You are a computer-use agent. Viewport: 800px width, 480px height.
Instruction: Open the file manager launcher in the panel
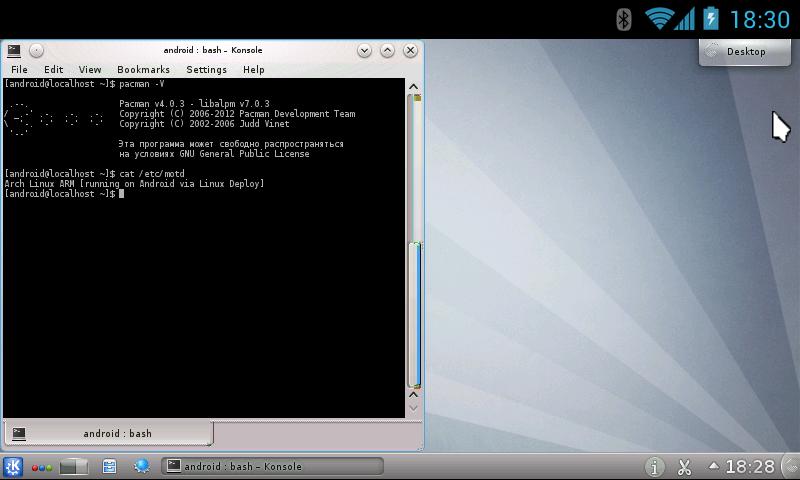[x=110, y=466]
